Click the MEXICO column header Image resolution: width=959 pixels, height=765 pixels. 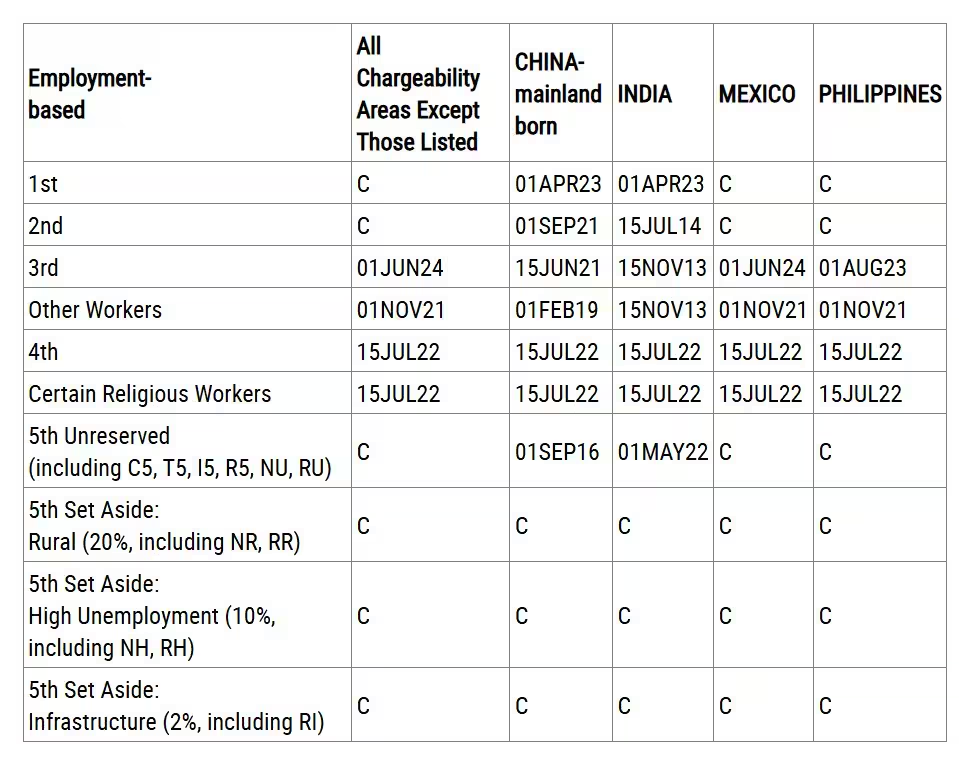click(x=757, y=94)
